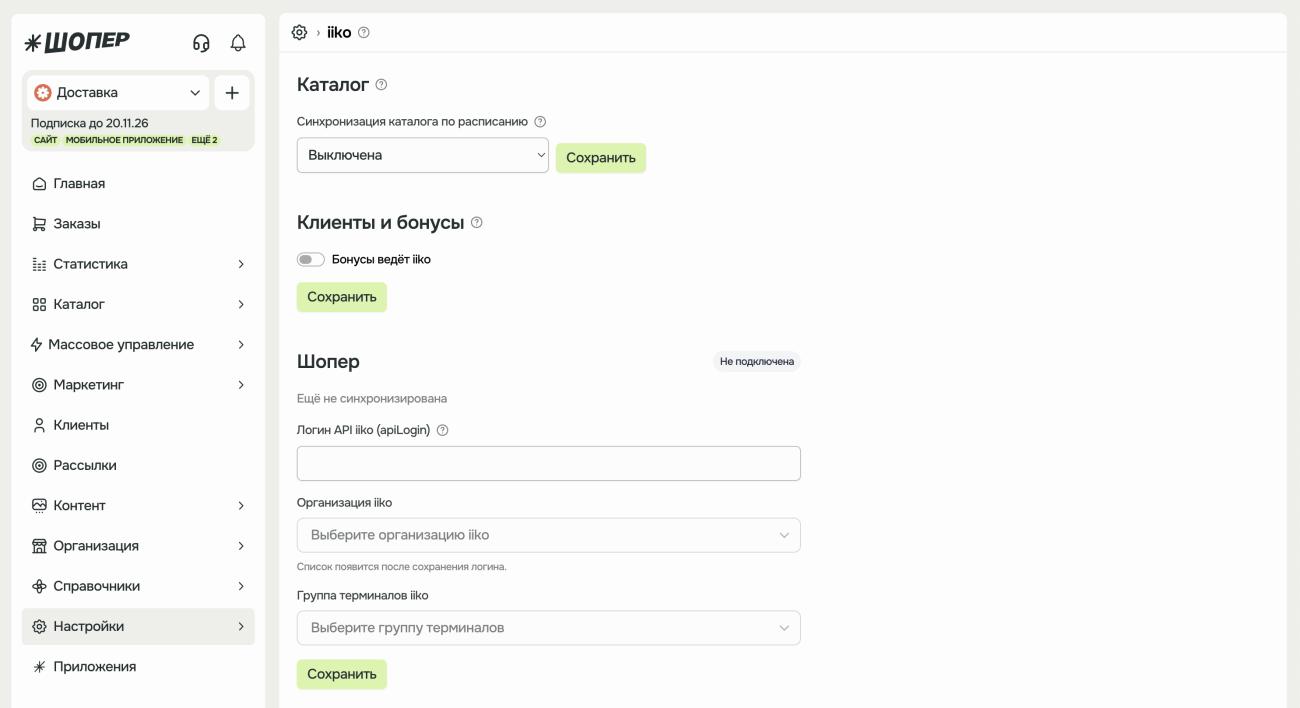
Task: Click the Главная home icon
Action: click(39, 184)
